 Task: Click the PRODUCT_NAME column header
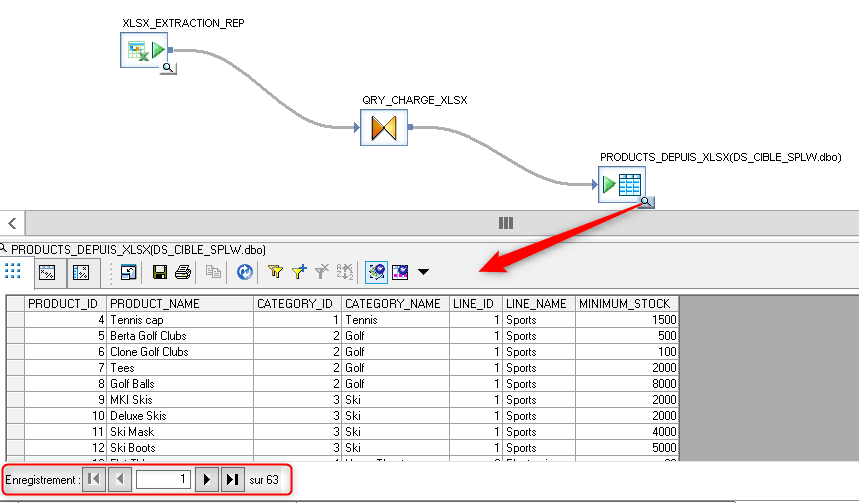(180, 303)
